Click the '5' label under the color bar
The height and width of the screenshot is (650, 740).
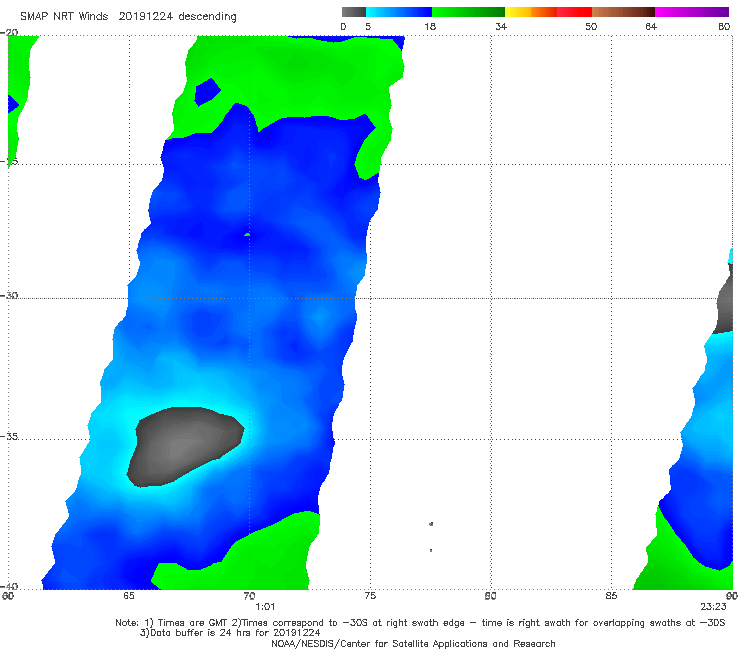[x=368, y=27]
